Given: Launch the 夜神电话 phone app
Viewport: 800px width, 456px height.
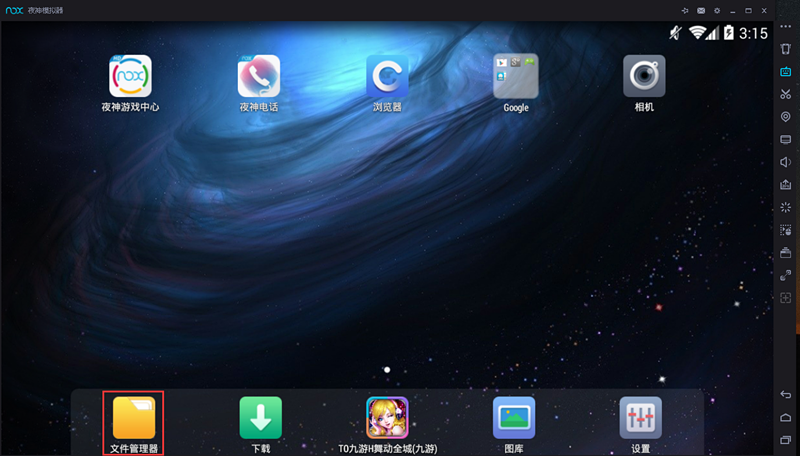Looking at the screenshot, I should [259, 76].
